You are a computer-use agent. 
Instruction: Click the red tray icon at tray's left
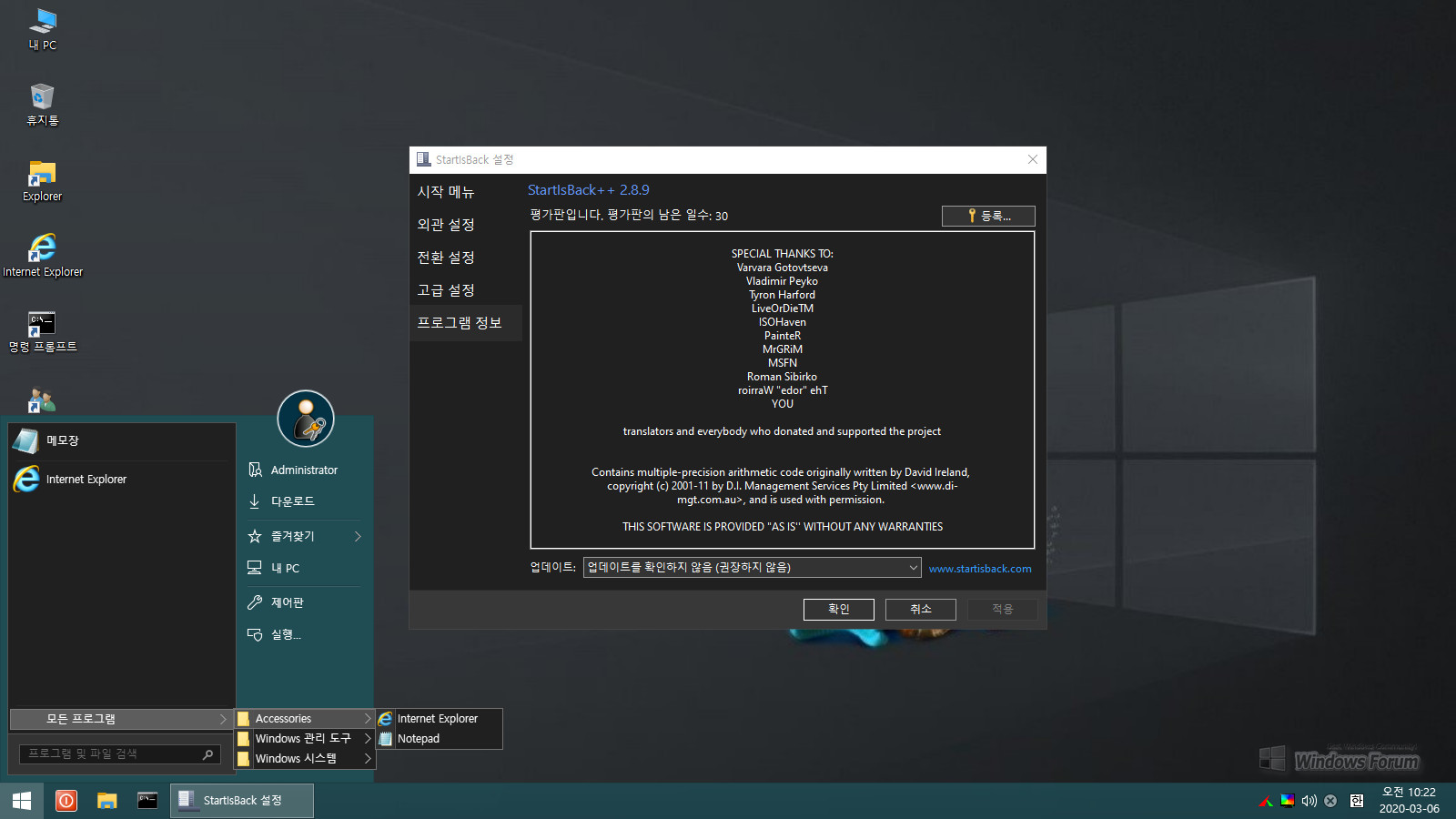(1266, 801)
